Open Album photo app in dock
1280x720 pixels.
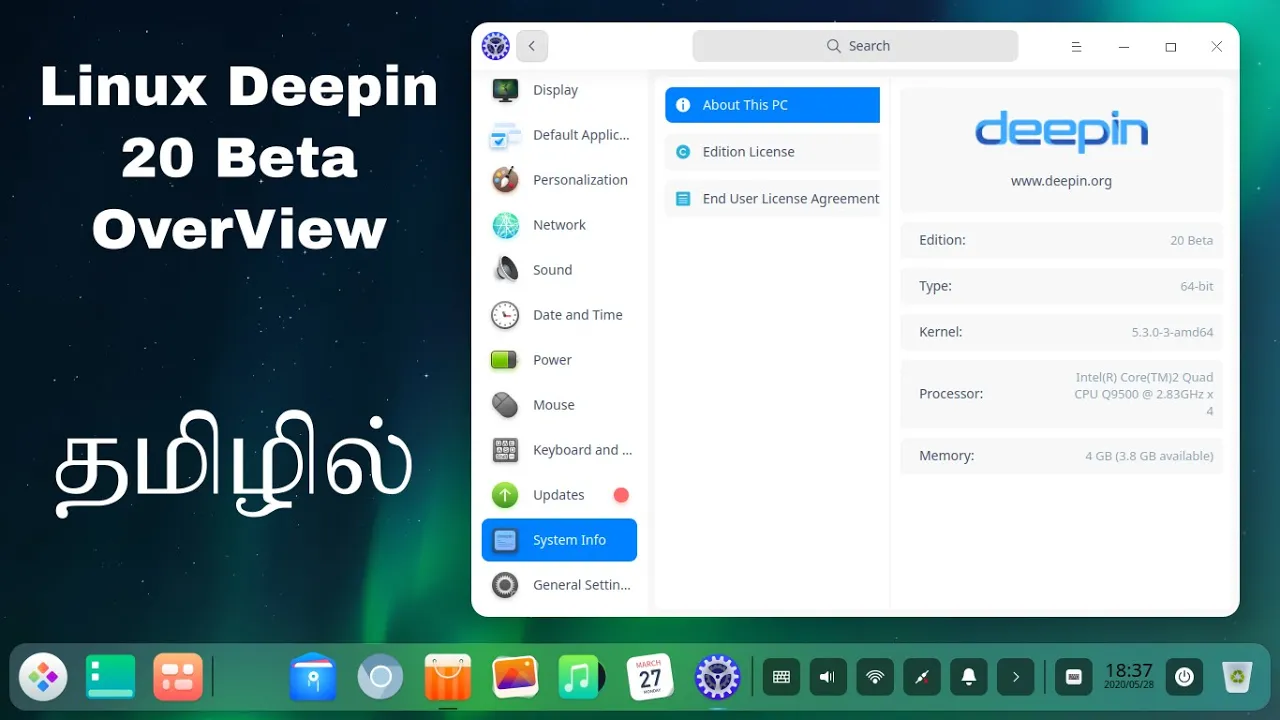pos(516,677)
